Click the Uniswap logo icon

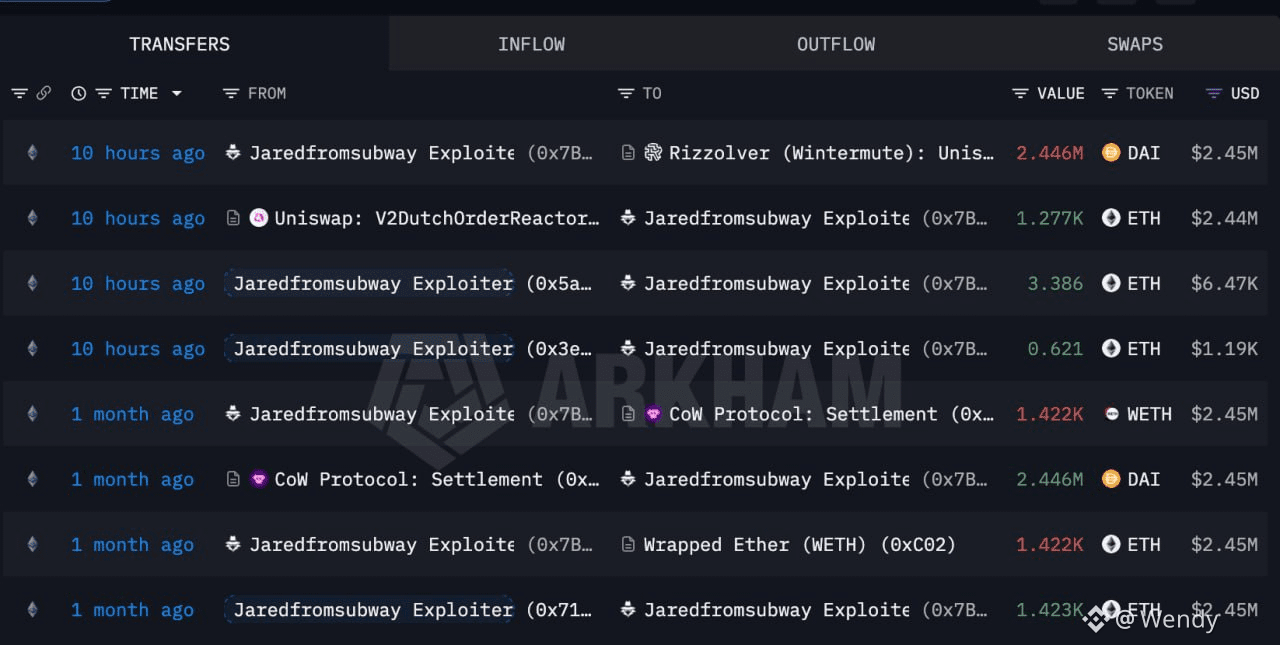point(258,218)
